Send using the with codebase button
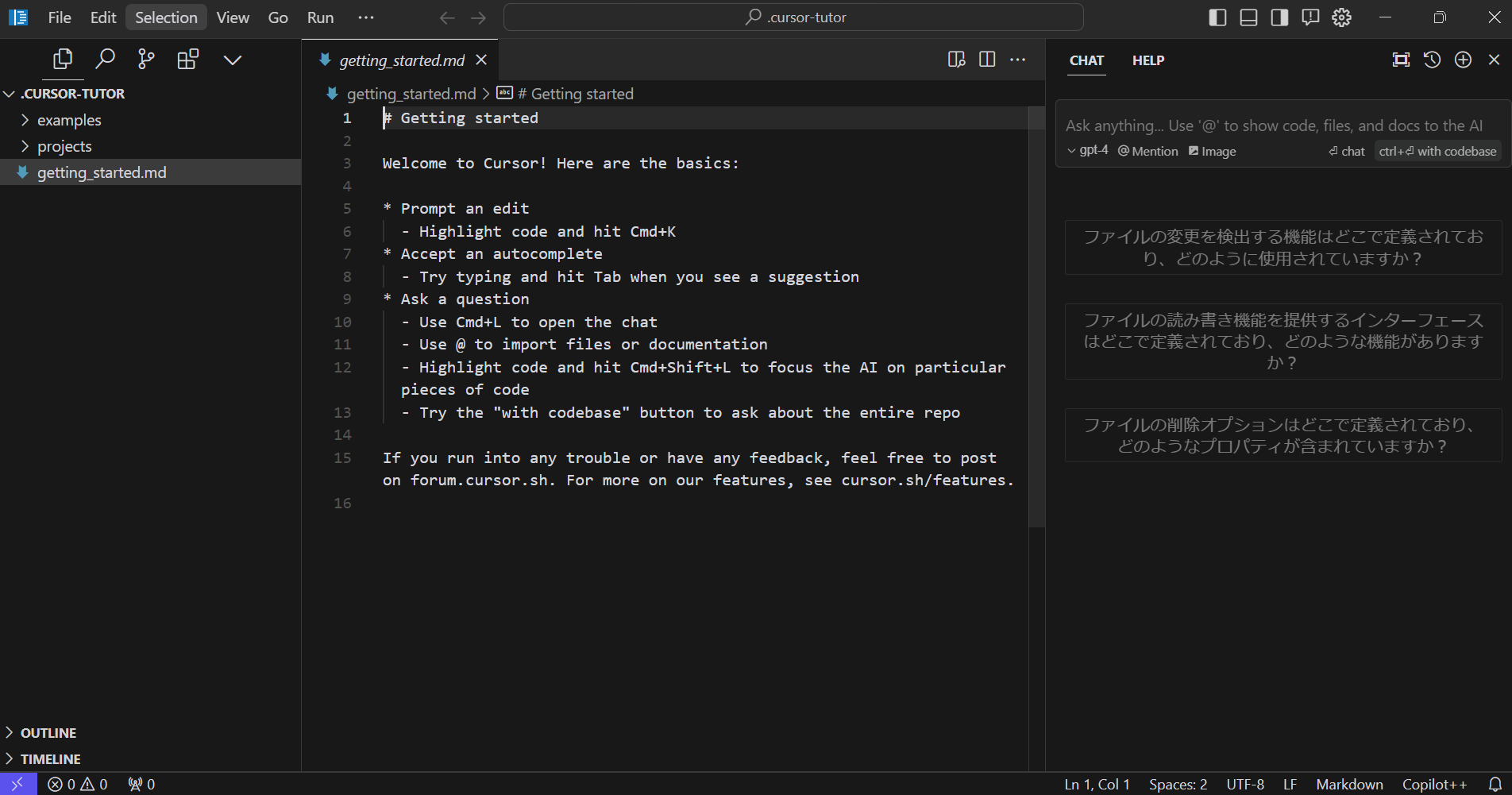Image resolution: width=1512 pixels, height=795 pixels. [1437, 151]
